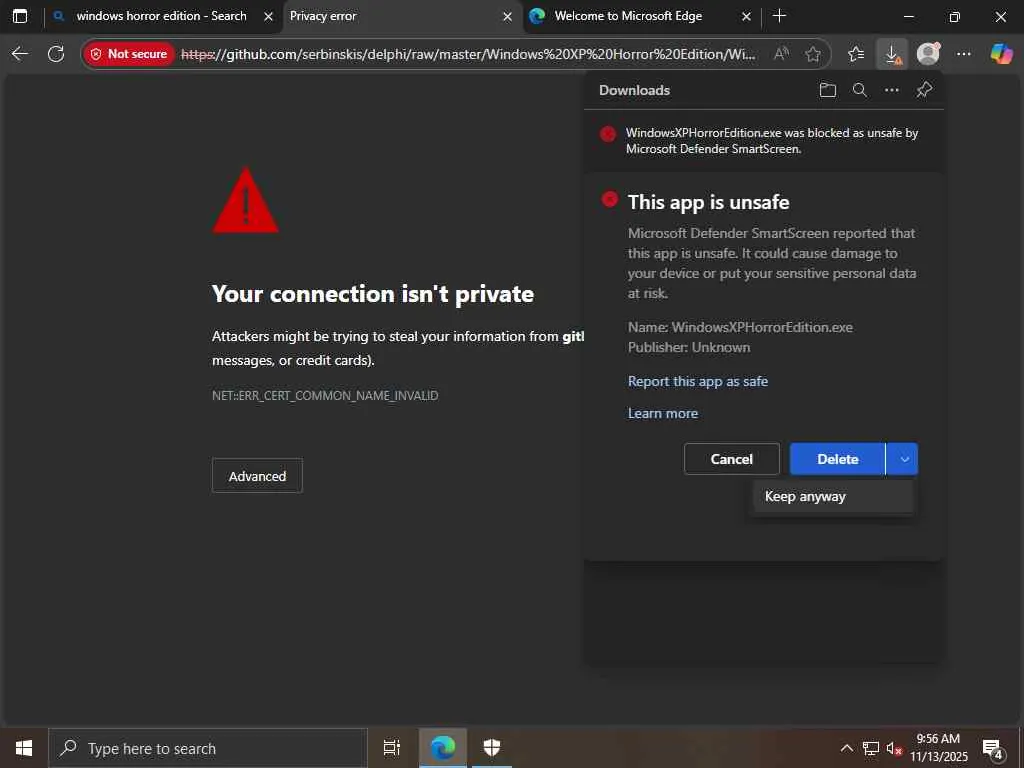The height and width of the screenshot is (768, 1024).
Task: Open the tab actions menu icon
Action: point(20,16)
